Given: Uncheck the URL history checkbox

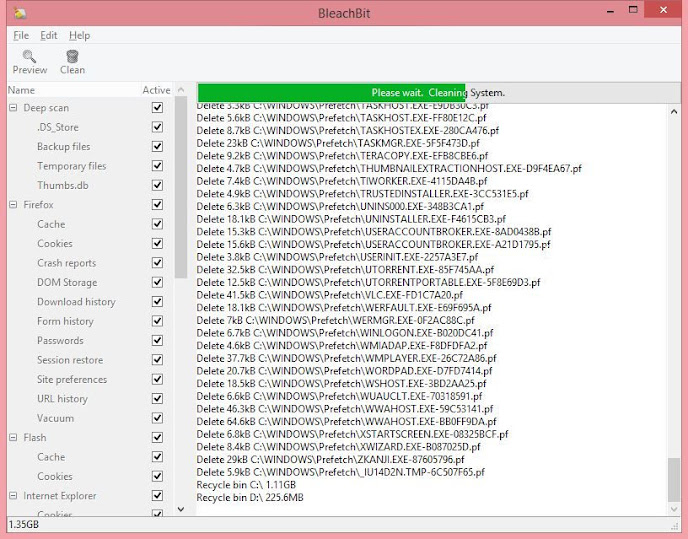Looking at the screenshot, I should click(157, 399).
